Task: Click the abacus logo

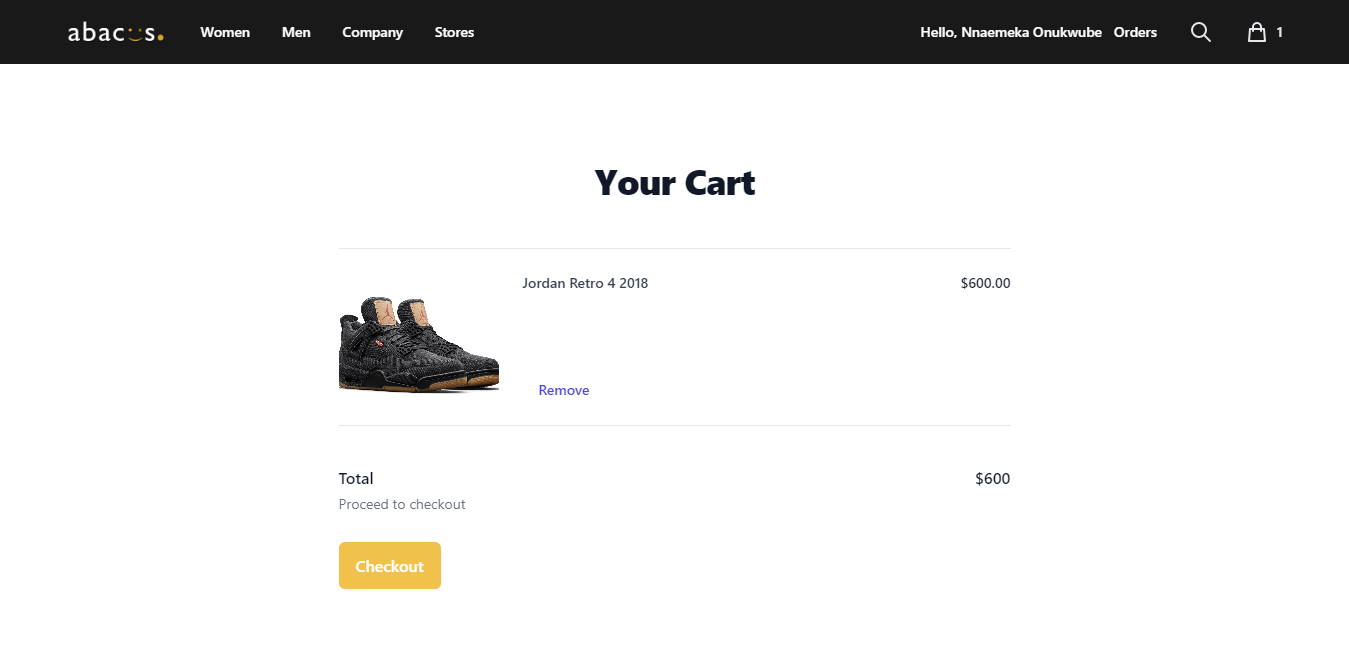Action: (x=116, y=32)
